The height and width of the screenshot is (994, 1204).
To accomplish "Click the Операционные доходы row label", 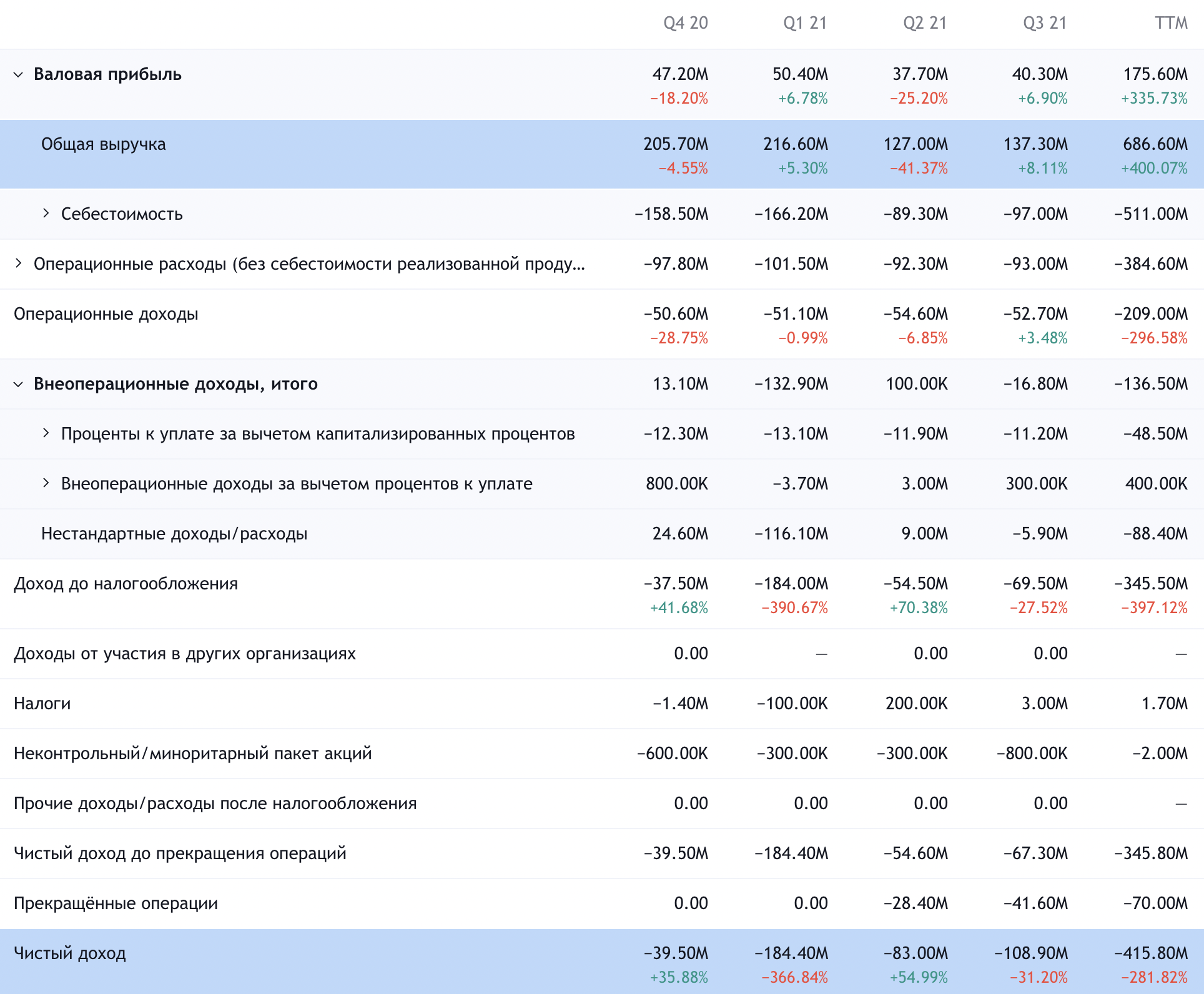I will (106, 314).
